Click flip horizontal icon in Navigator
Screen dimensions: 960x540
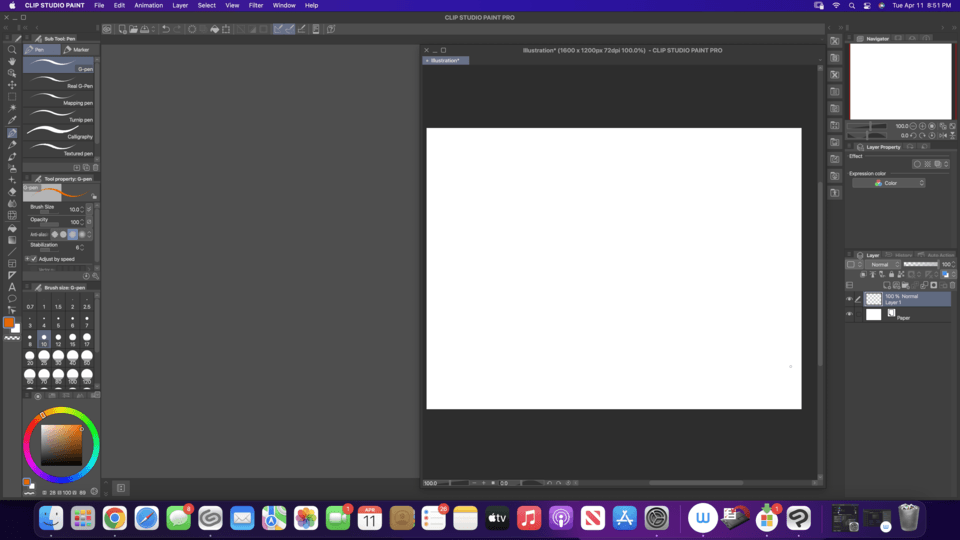pos(943,135)
